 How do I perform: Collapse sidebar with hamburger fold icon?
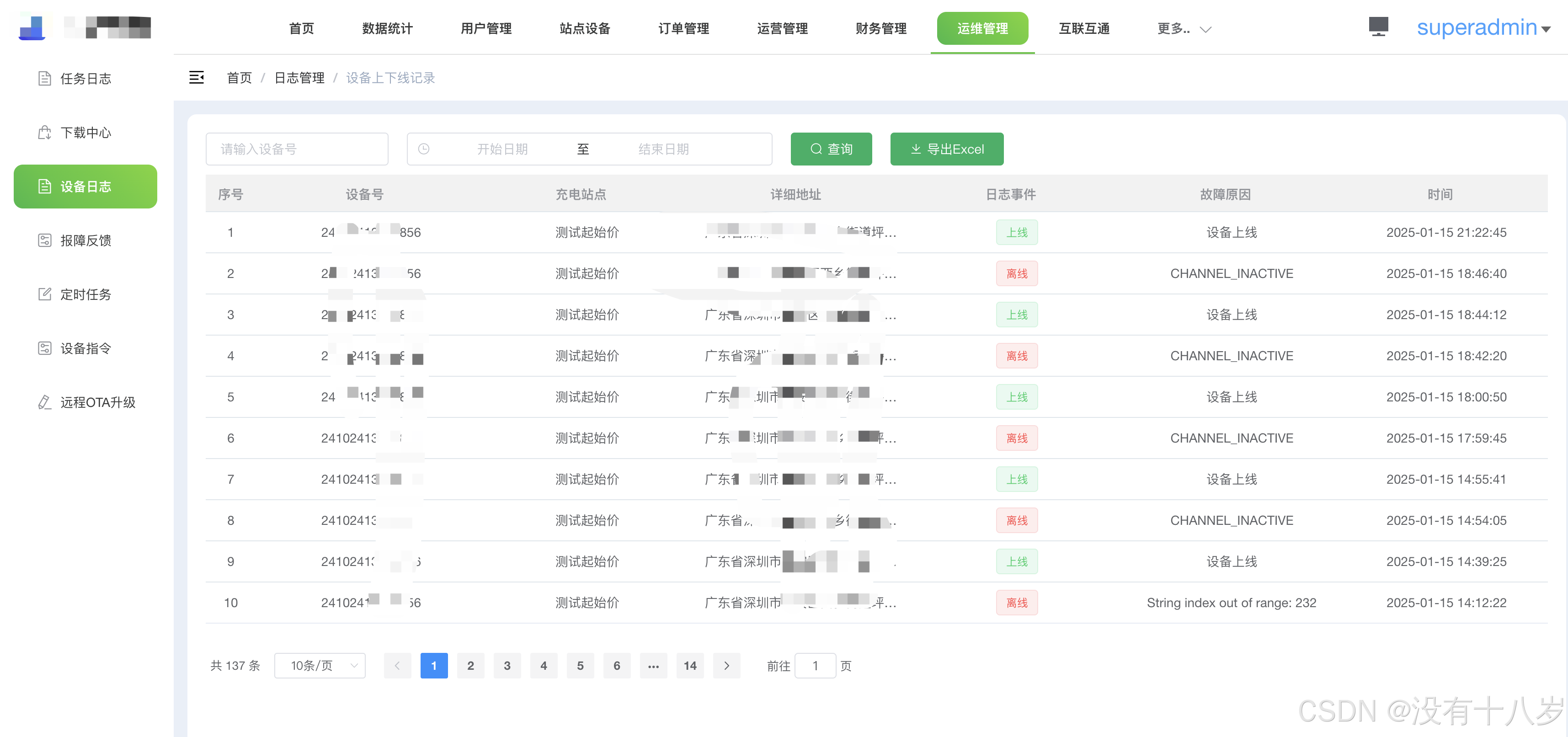coord(196,77)
